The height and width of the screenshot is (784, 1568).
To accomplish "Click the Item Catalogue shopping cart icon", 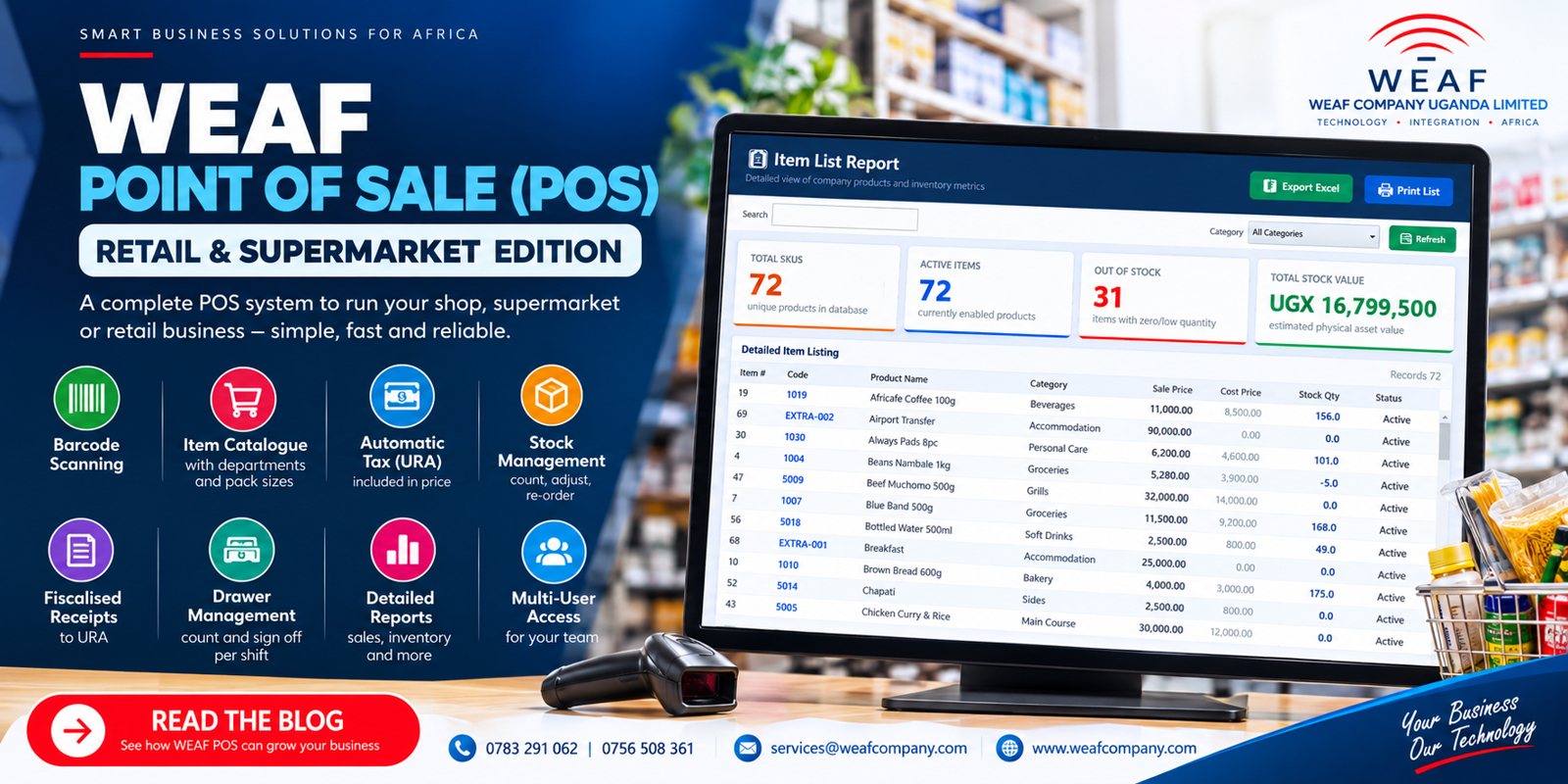I will click(243, 399).
